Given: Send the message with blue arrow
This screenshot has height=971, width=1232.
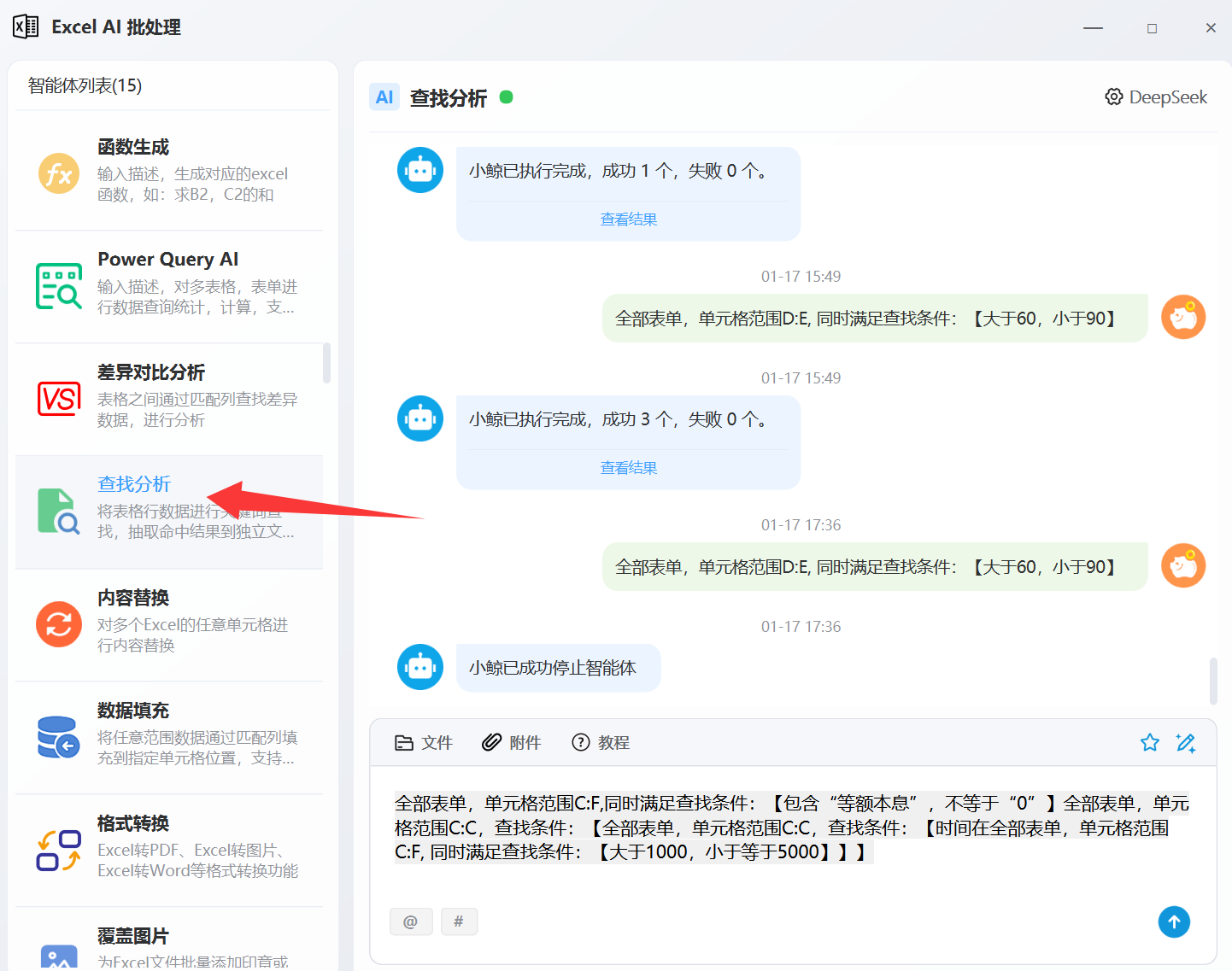Looking at the screenshot, I should [x=1174, y=921].
